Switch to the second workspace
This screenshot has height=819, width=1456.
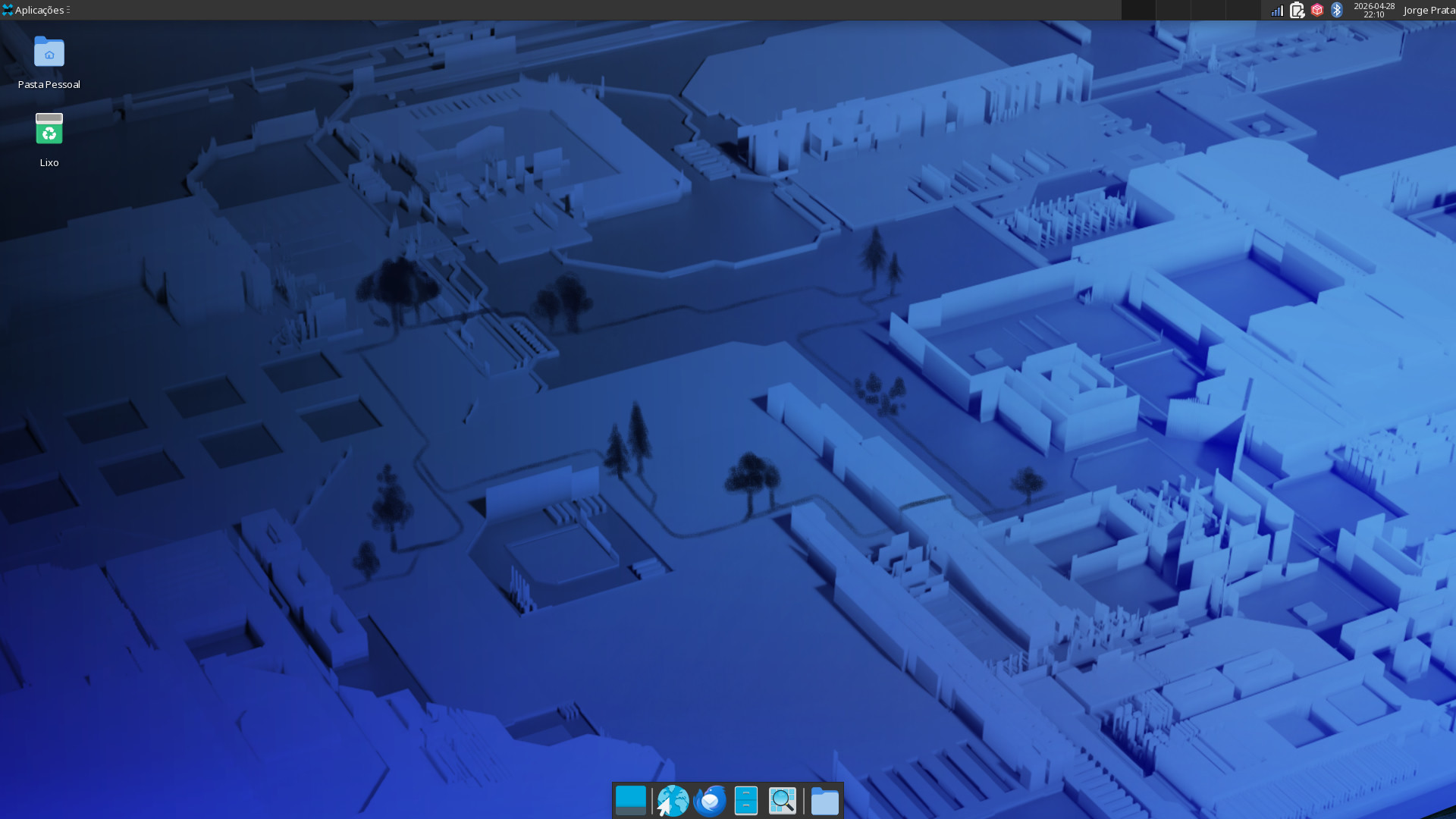[x=1173, y=10]
